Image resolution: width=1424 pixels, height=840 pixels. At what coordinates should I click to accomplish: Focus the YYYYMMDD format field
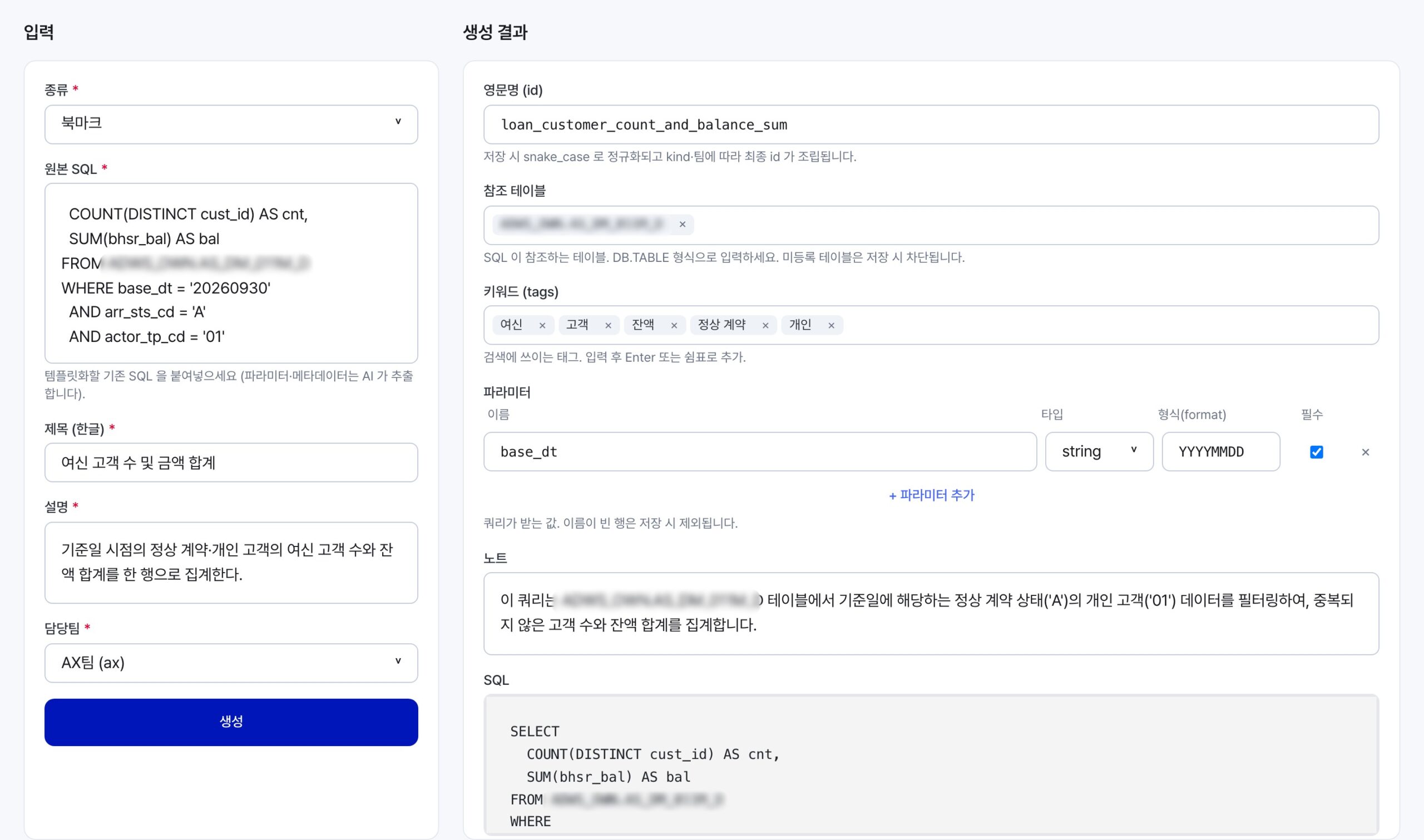1221,452
